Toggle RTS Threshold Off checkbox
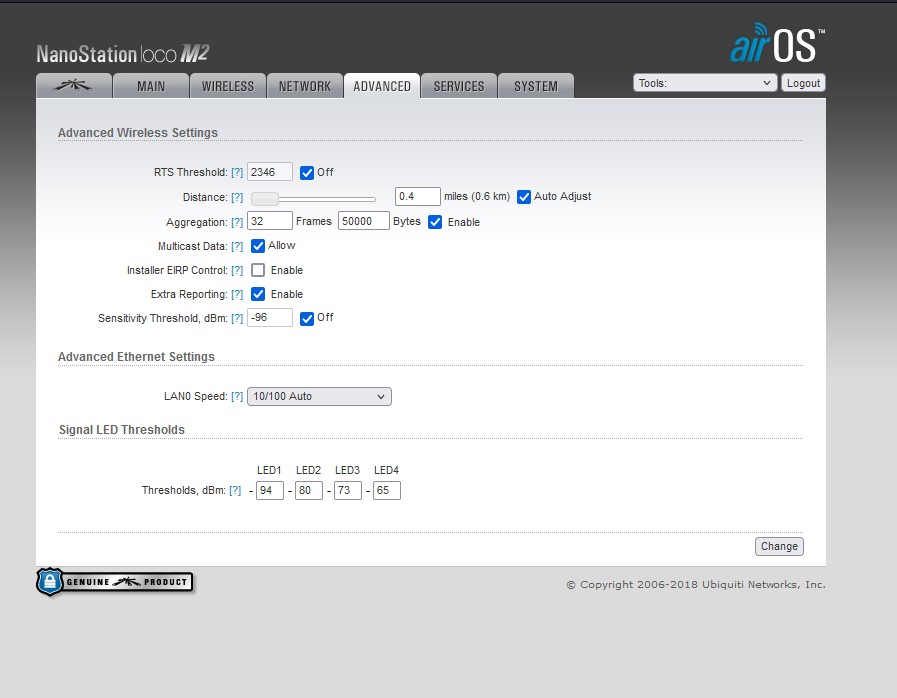The height and width of the screenshot is (698, 897). [307, 173]
